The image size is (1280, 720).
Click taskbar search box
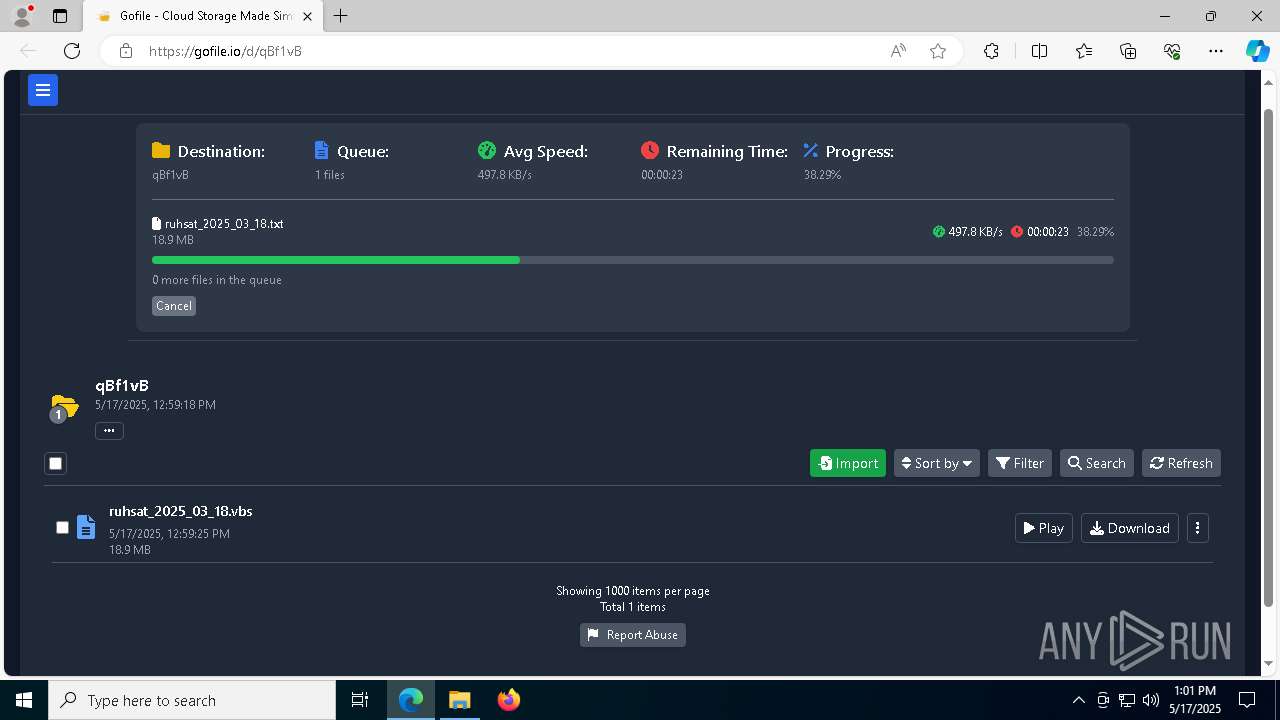(x=192, y=700)
